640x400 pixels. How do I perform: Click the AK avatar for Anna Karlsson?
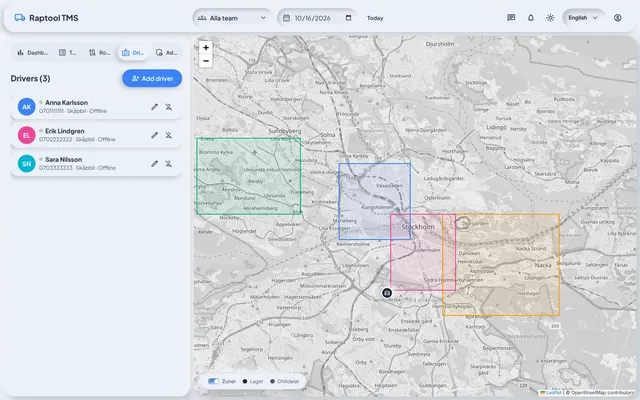(x=26, y=107)
